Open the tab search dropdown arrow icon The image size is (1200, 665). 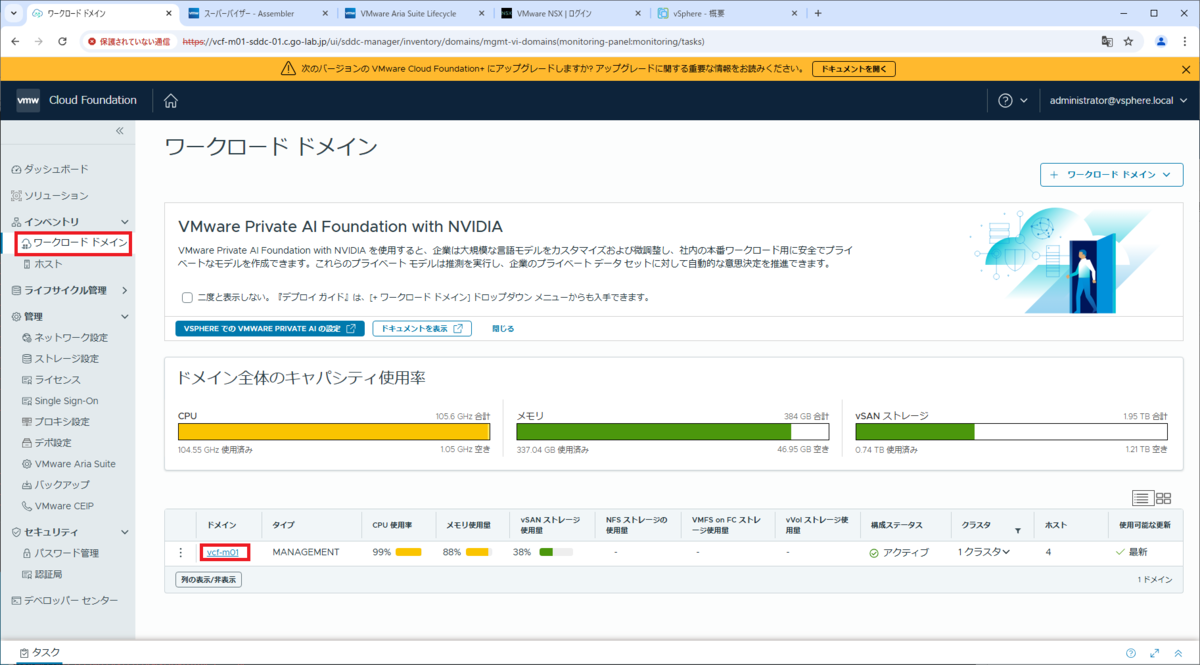pyautogui.click(x=14, y=13)
